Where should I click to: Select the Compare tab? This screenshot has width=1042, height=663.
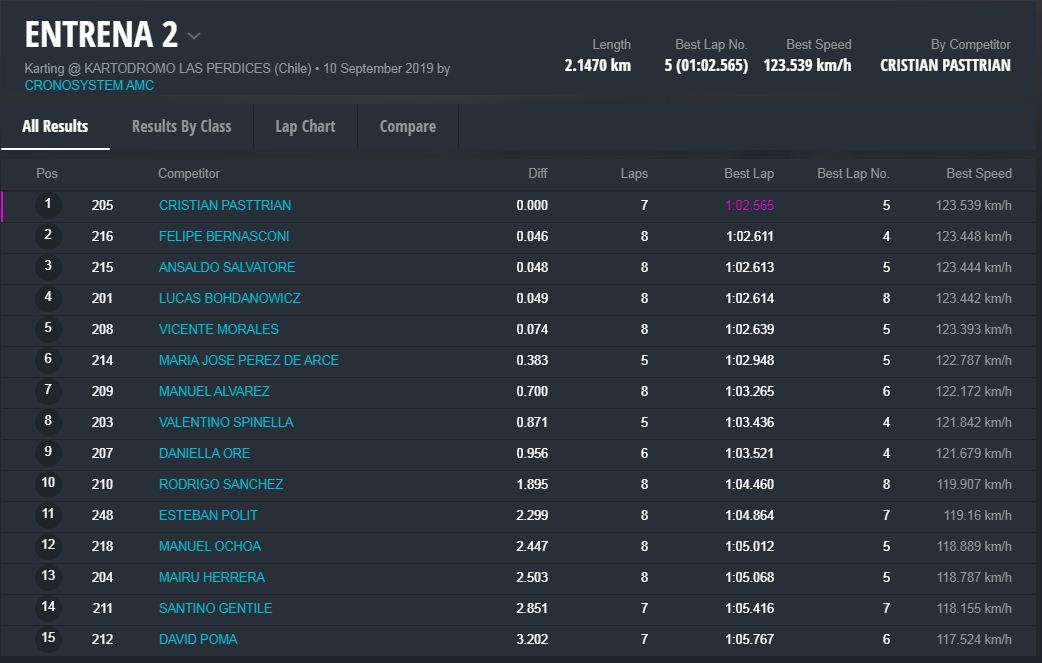pos(407,126)
